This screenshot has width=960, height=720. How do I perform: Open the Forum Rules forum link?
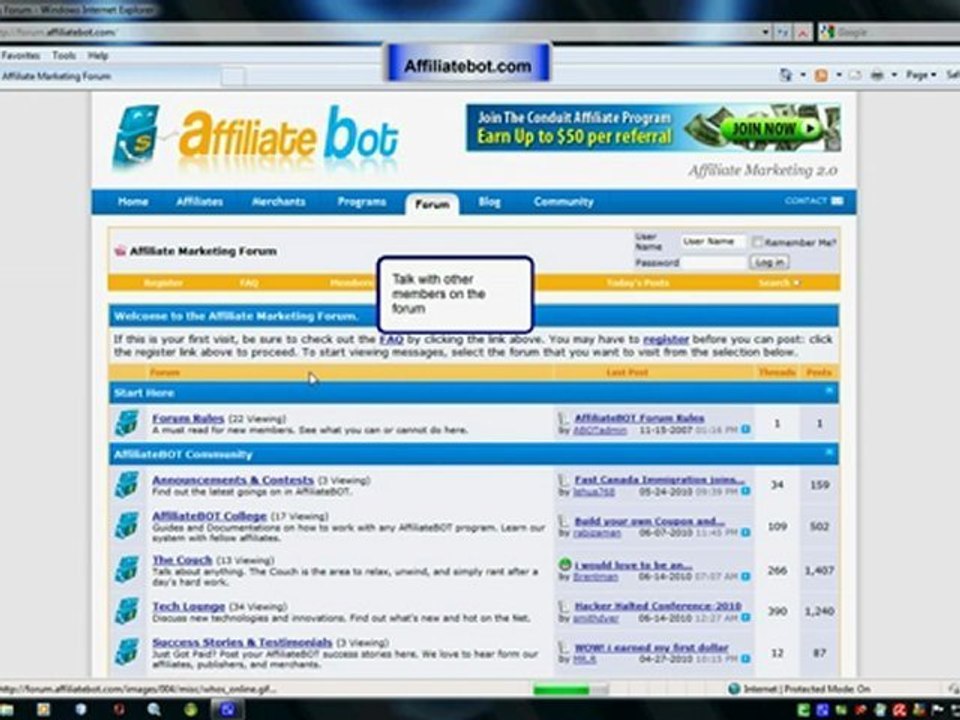[188, 418]
